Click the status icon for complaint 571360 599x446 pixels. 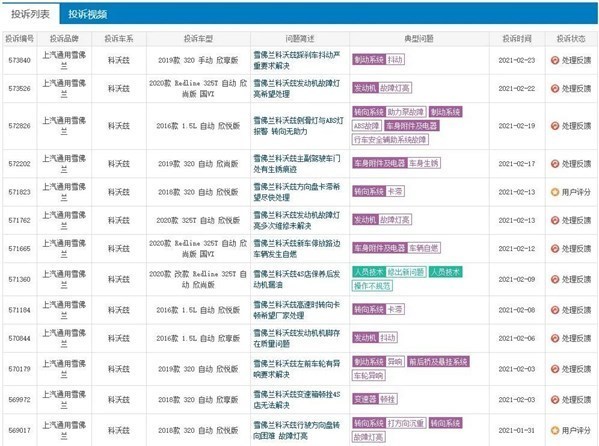(555, 279)
